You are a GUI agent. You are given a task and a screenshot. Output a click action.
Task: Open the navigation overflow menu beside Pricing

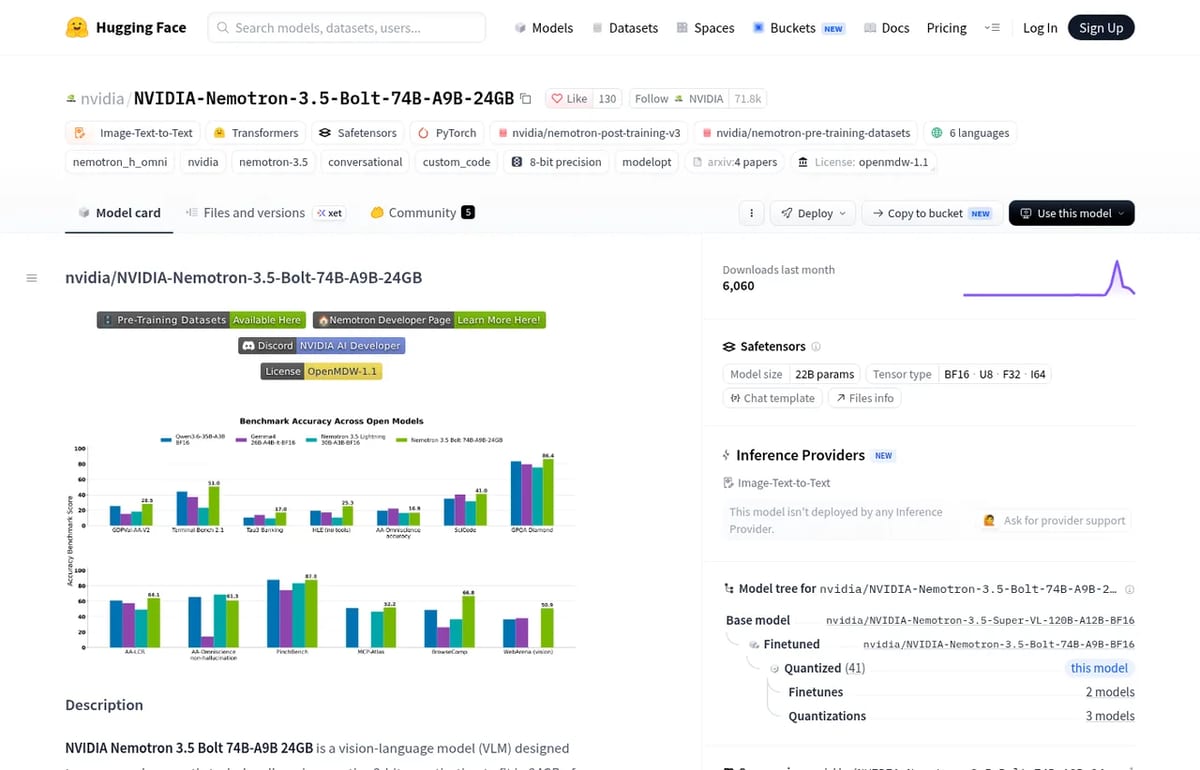point(992,28)
